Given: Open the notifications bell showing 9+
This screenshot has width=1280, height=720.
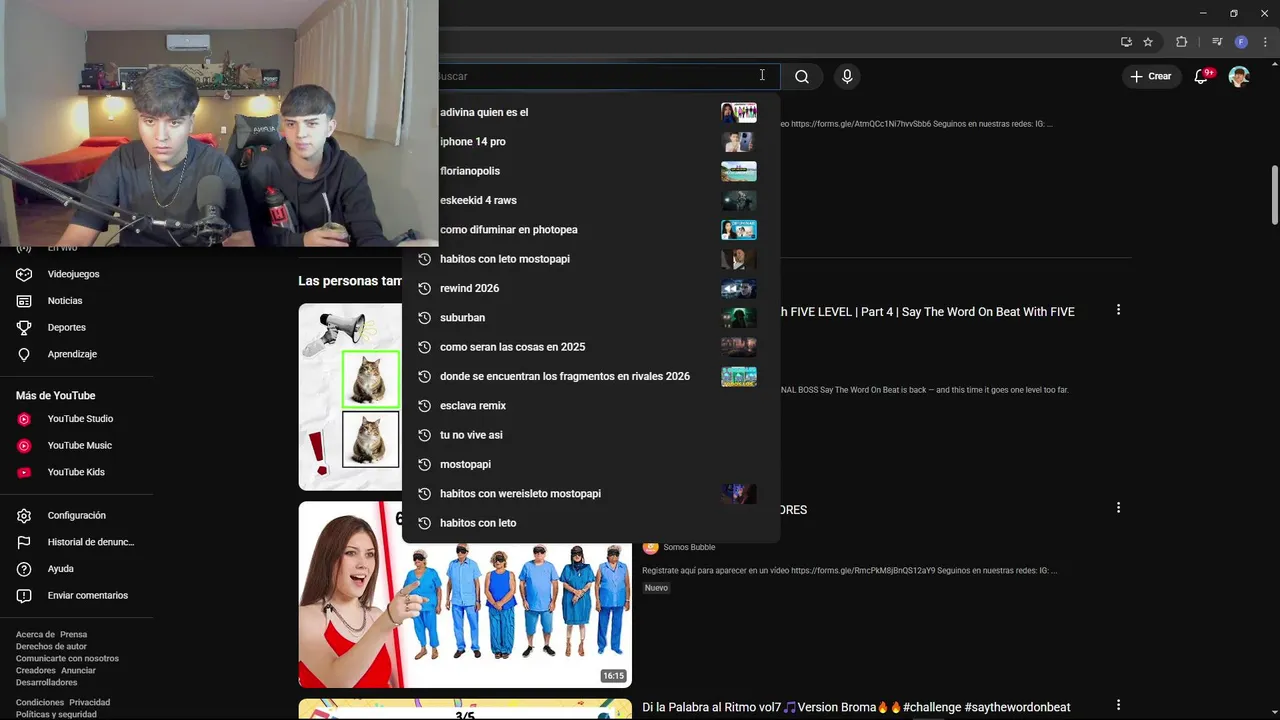Looking at the screenshot, I should coord(1202,76).
